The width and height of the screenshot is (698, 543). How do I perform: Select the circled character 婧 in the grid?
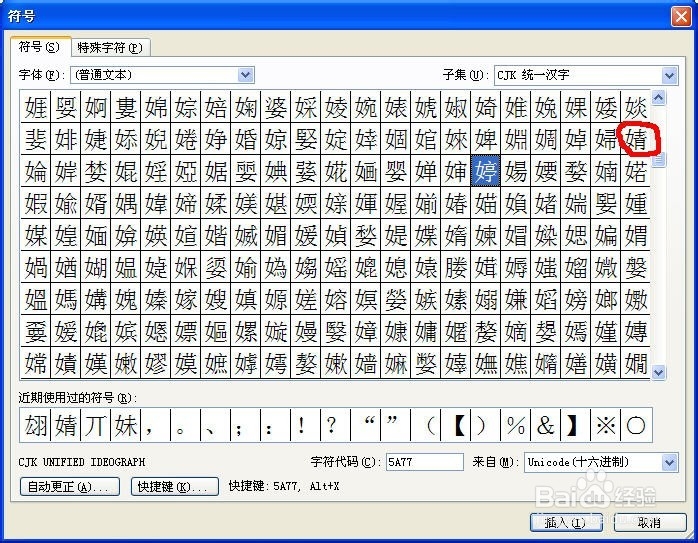point(636,139)
